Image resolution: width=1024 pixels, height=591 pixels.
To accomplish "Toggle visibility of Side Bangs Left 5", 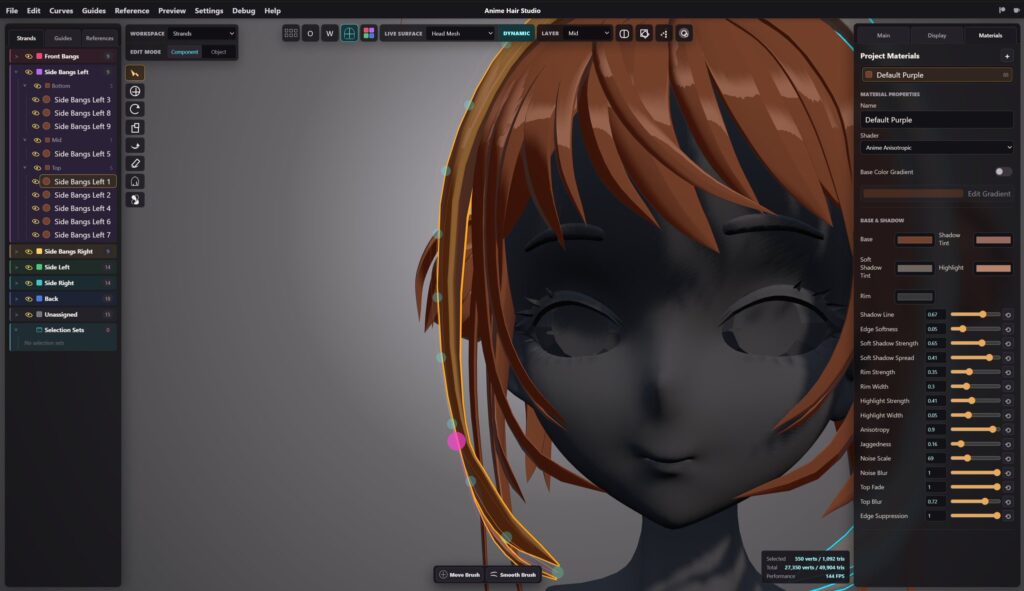I will point(36,154).
